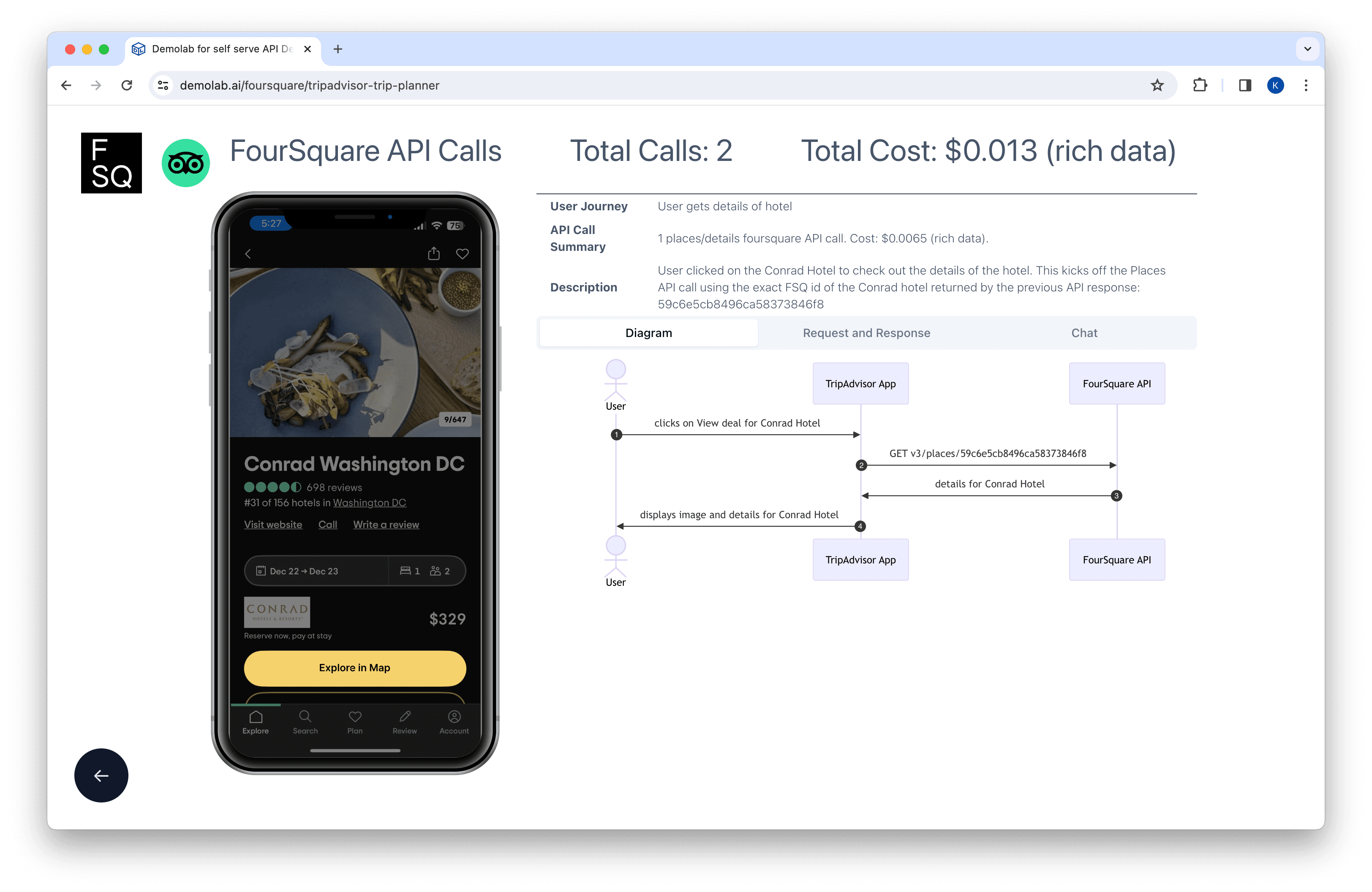Switch to the Diagram tab

[x=648, y=332]
